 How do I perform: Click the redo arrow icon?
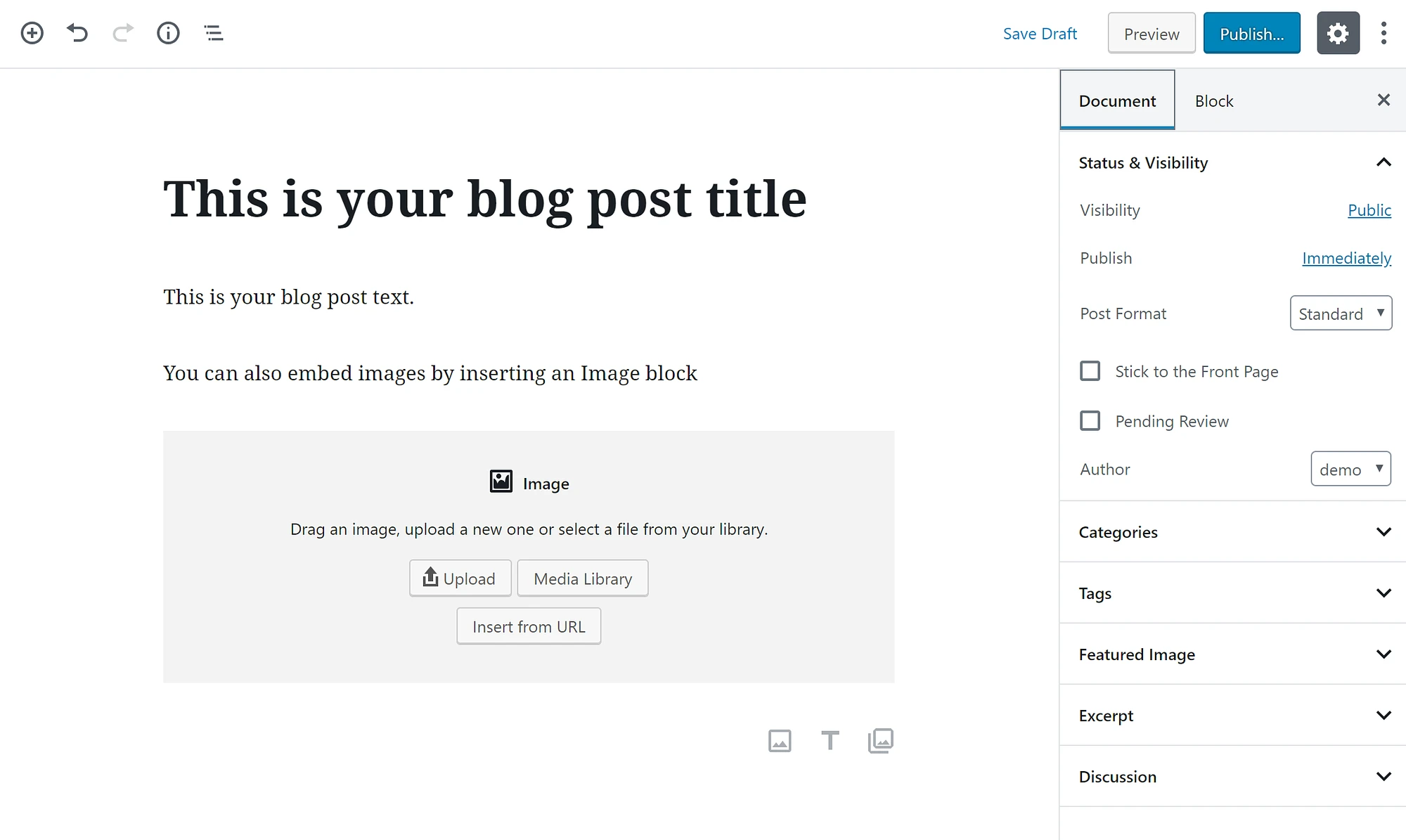(x=122, y=33)
